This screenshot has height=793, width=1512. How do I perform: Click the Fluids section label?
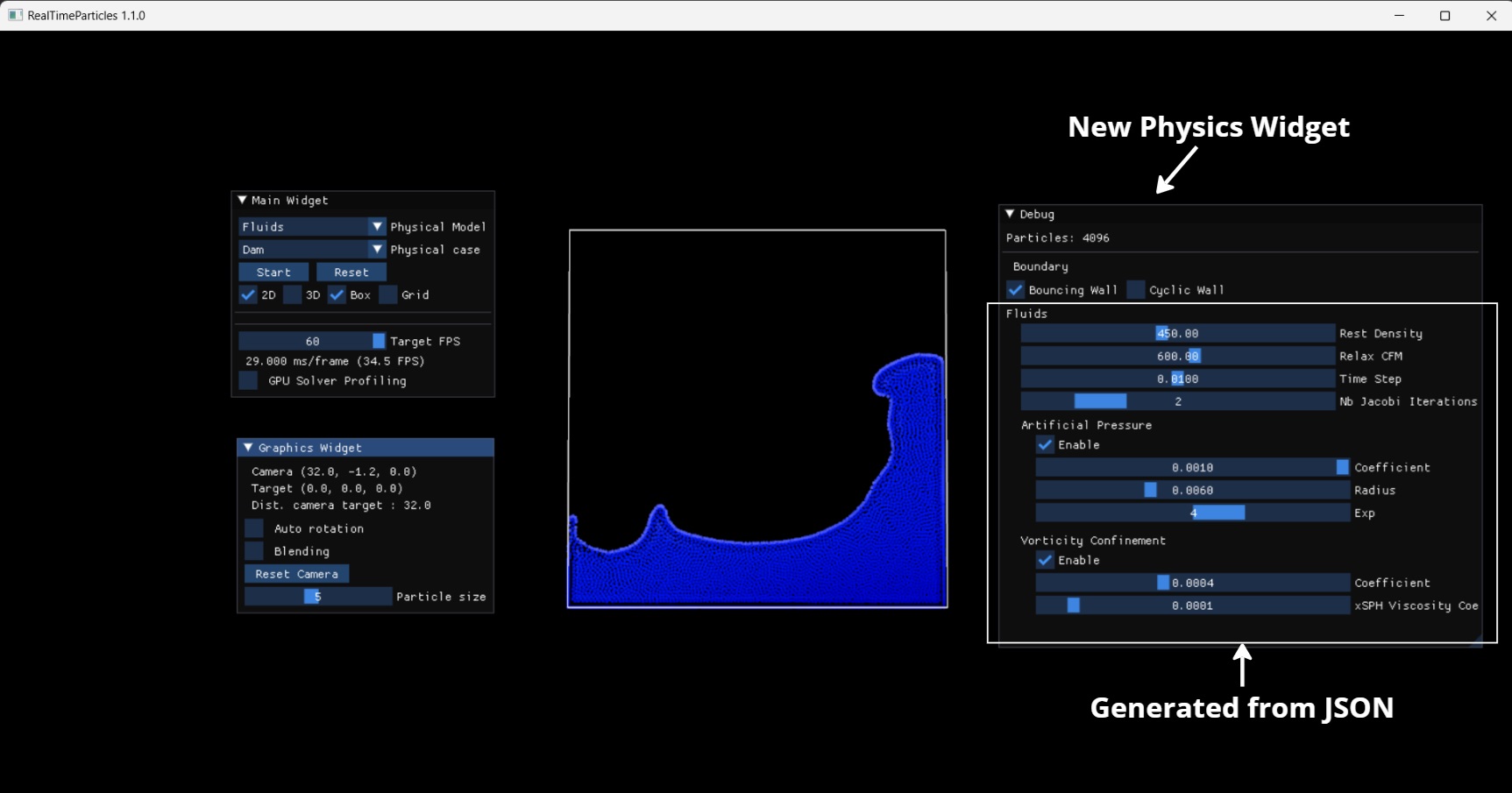1026,313
